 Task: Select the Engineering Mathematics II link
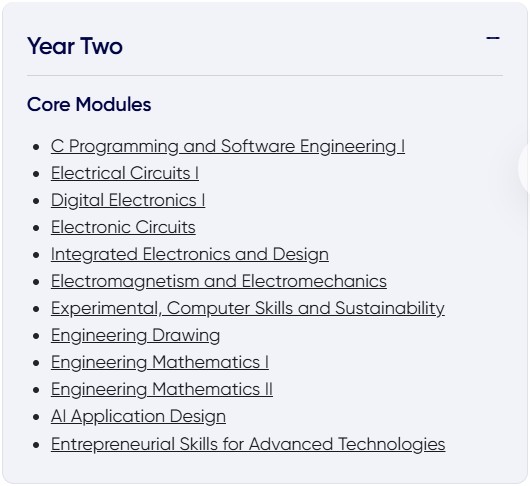point(162,389)
